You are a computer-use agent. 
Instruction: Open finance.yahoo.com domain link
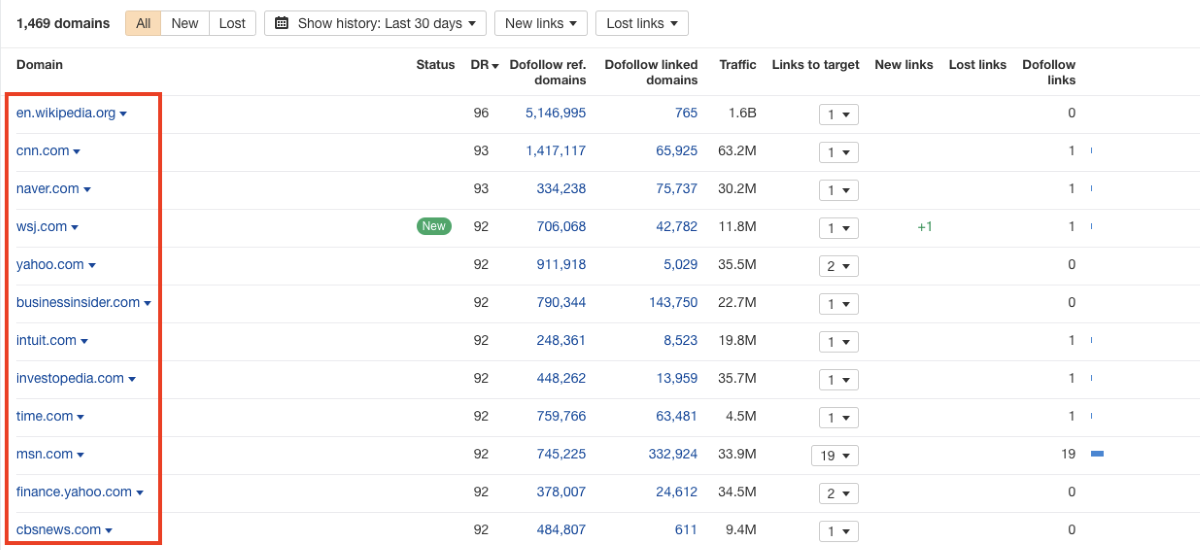pos(74,493)
